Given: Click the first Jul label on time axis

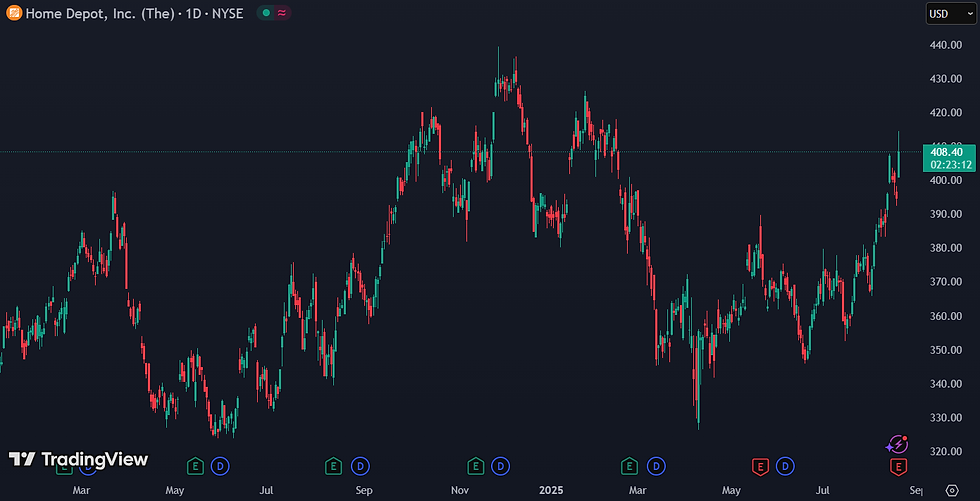Looking at the screenshot, I should coord(267,490).
